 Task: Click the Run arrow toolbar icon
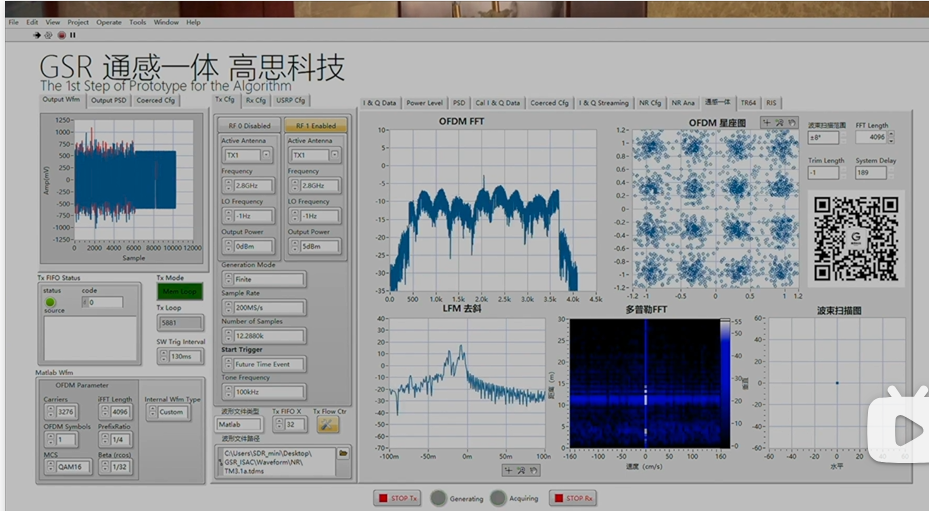37,36
